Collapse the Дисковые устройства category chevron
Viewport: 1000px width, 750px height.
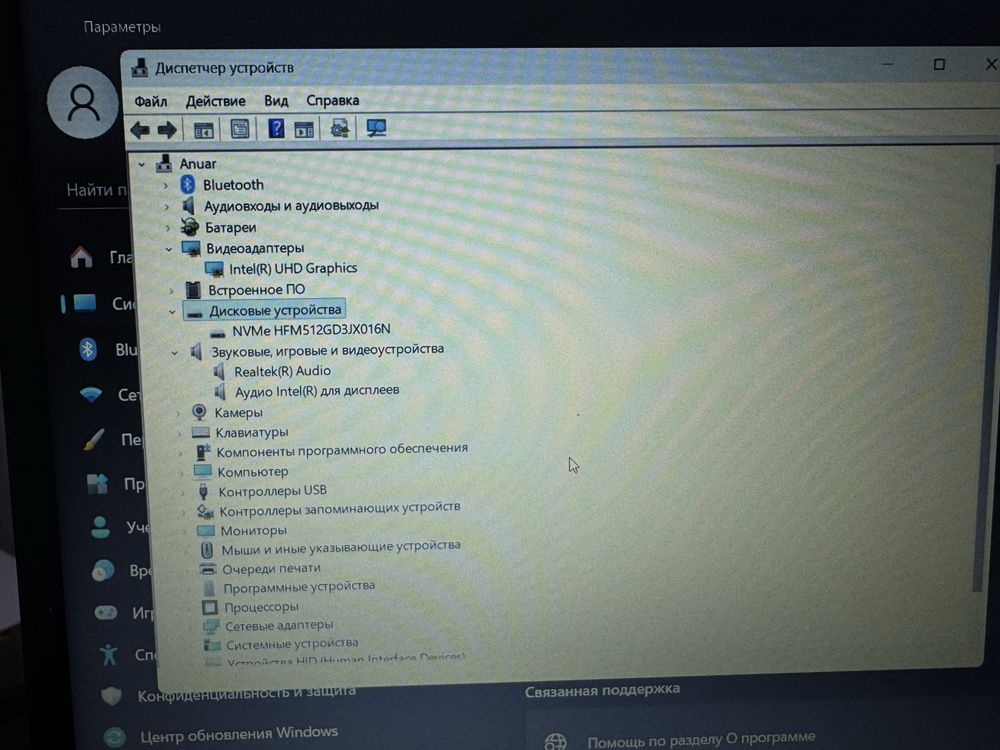172,312
